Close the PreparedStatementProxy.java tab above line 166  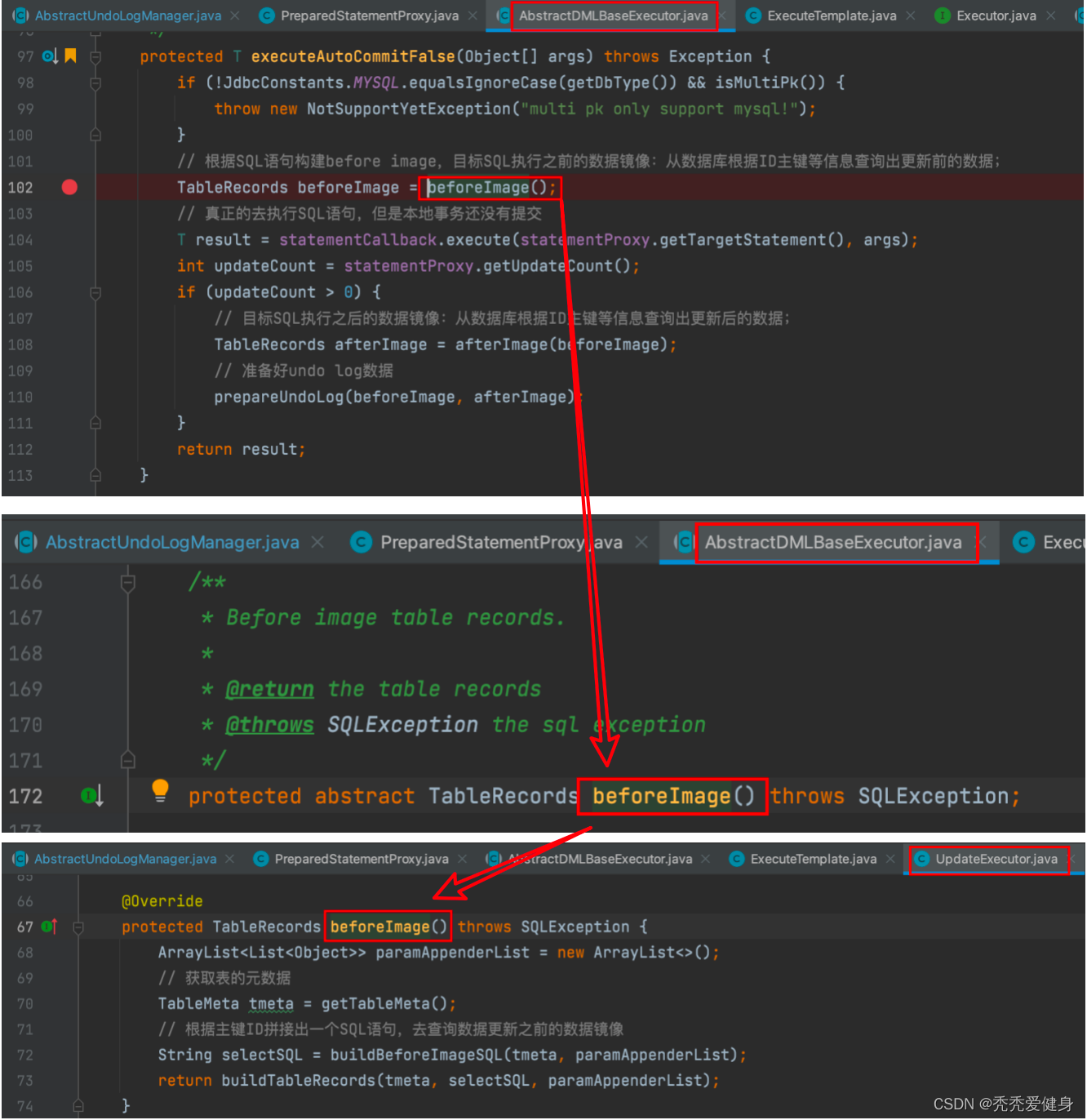pos(641,542)
